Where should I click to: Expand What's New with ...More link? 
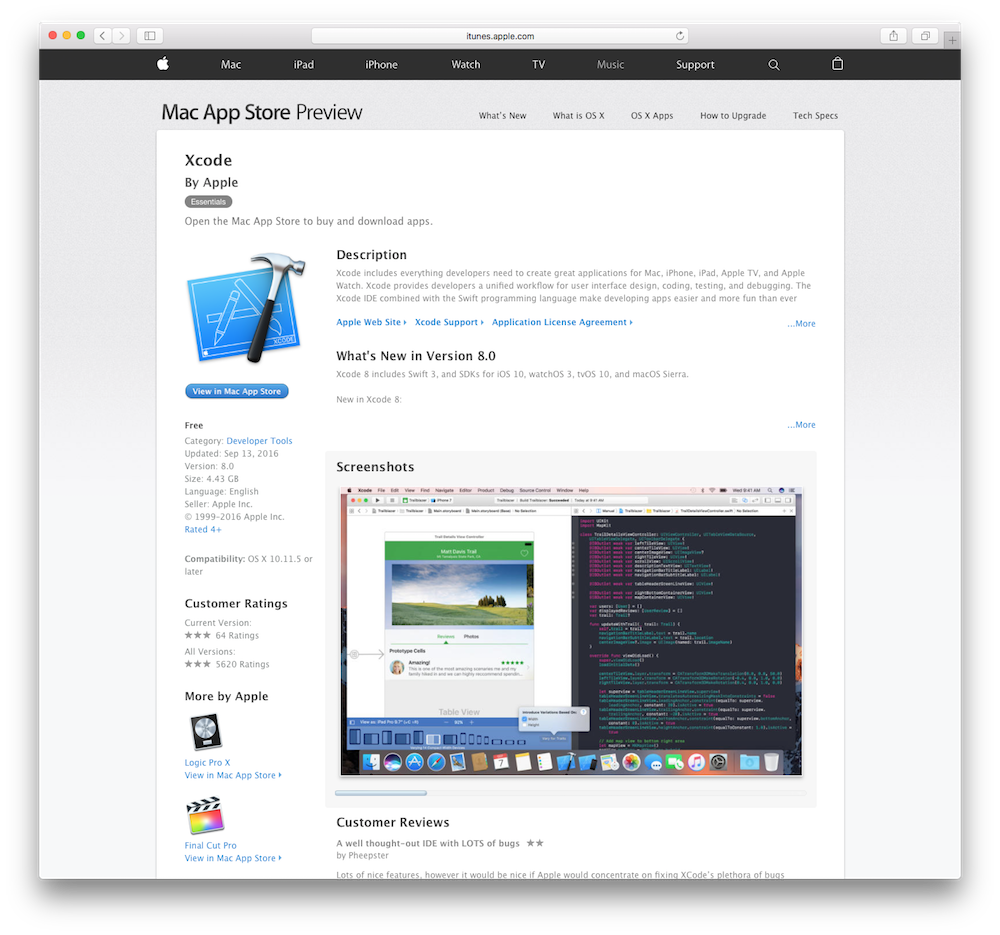point(801,425)
